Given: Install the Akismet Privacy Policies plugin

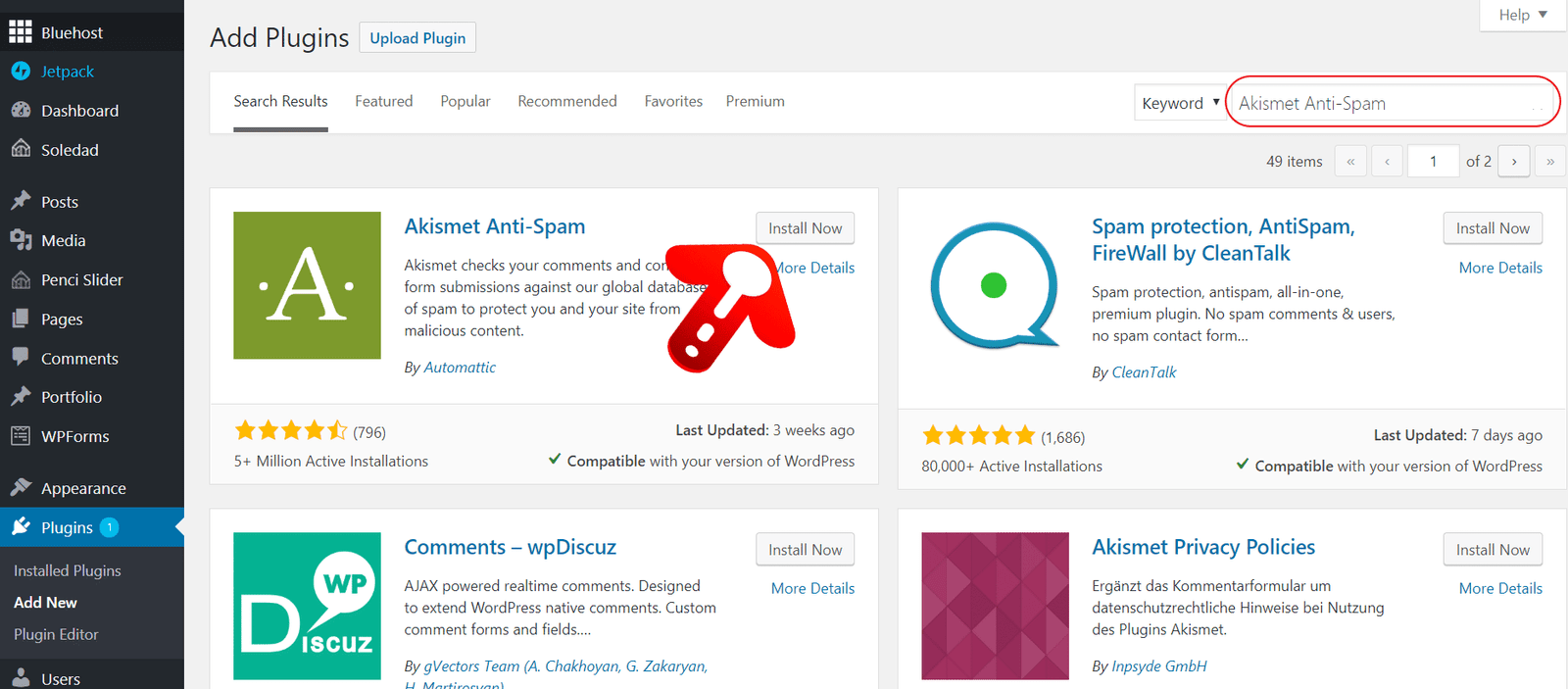Looking at the screenshot, I should click(1493, 550).
